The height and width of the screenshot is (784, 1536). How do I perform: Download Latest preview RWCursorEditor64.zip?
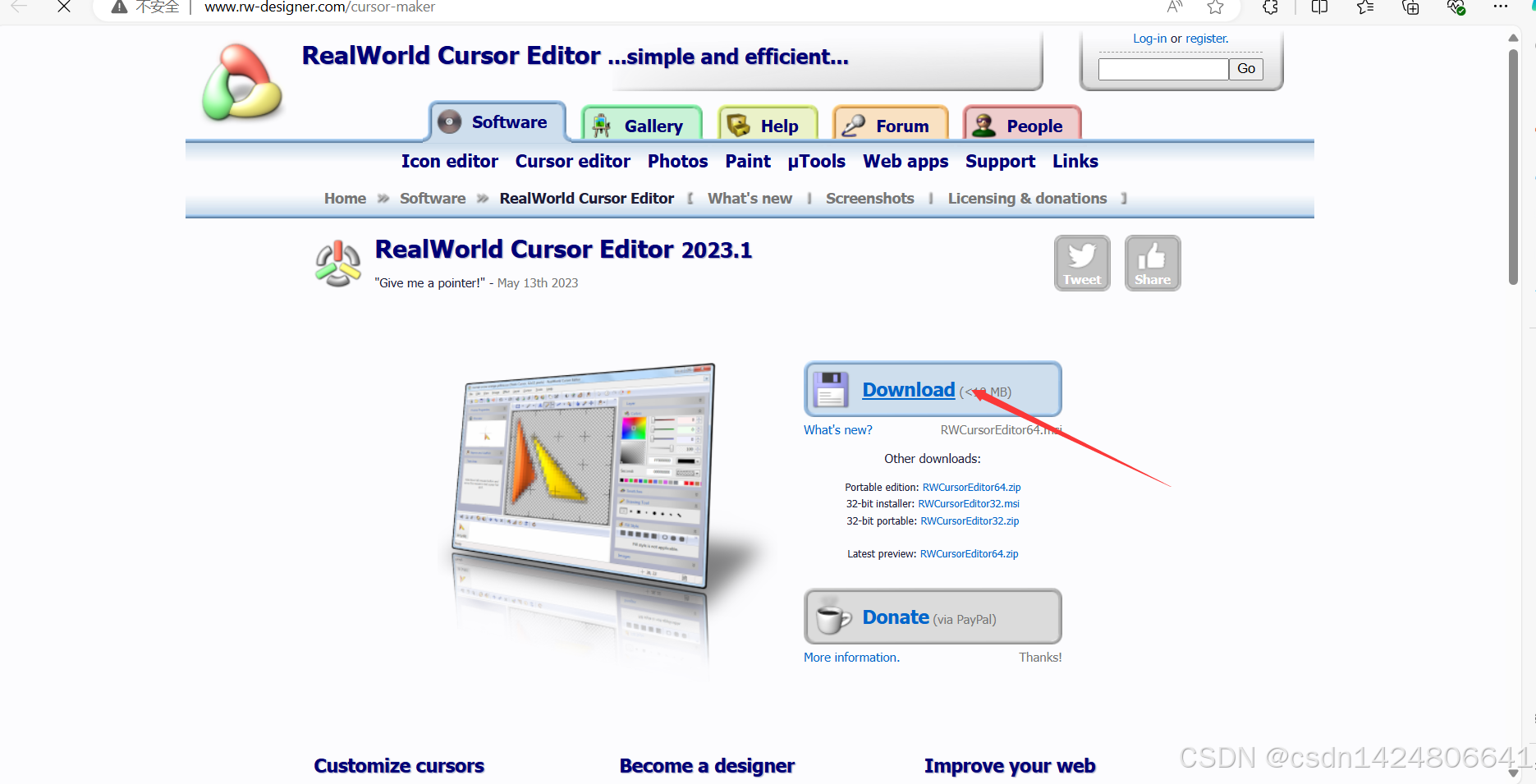point(969,554)
